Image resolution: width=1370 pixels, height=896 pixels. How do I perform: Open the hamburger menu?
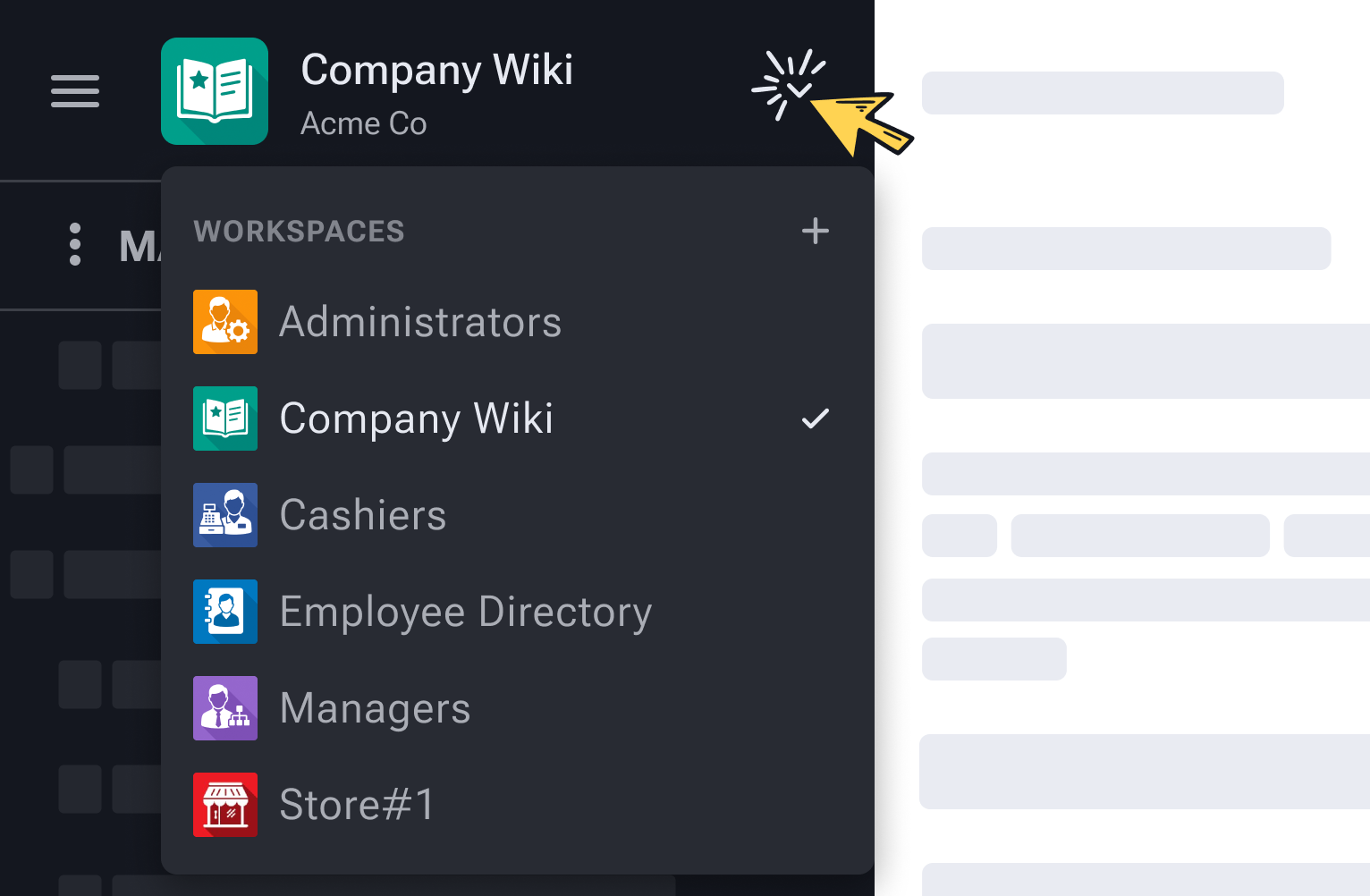tap(75, 91)
